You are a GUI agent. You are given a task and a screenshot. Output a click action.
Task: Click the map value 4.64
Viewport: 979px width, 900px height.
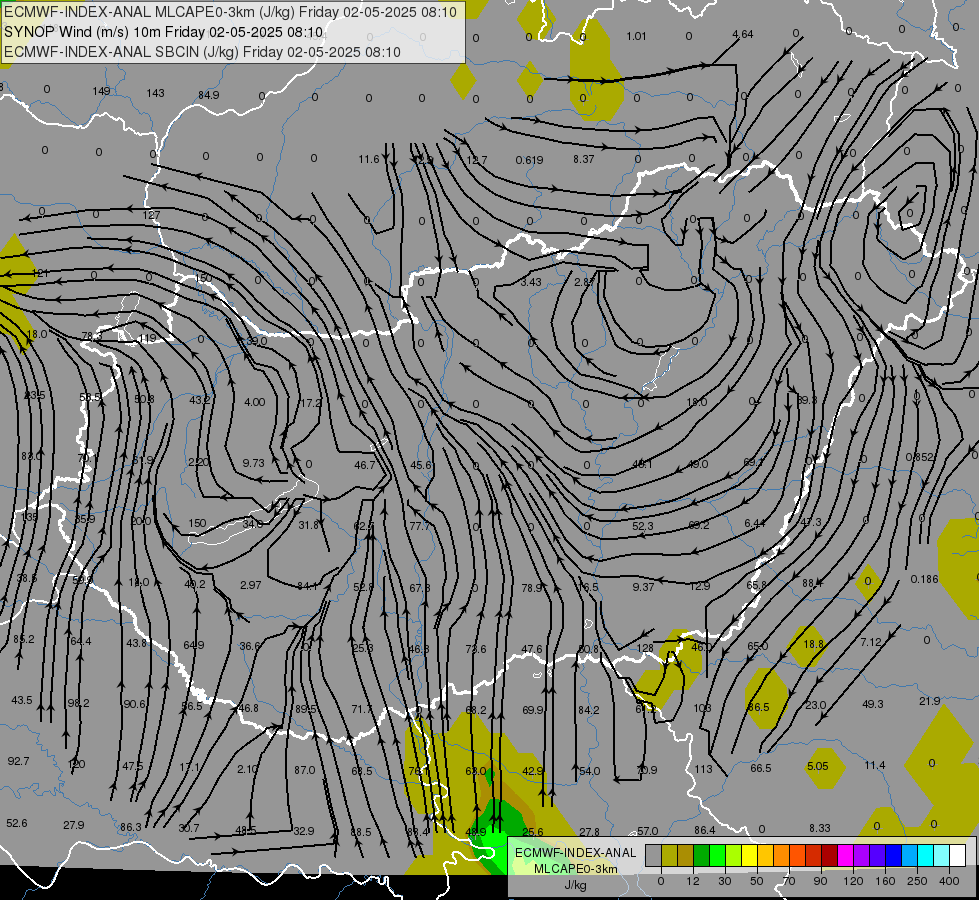point(743,34)
